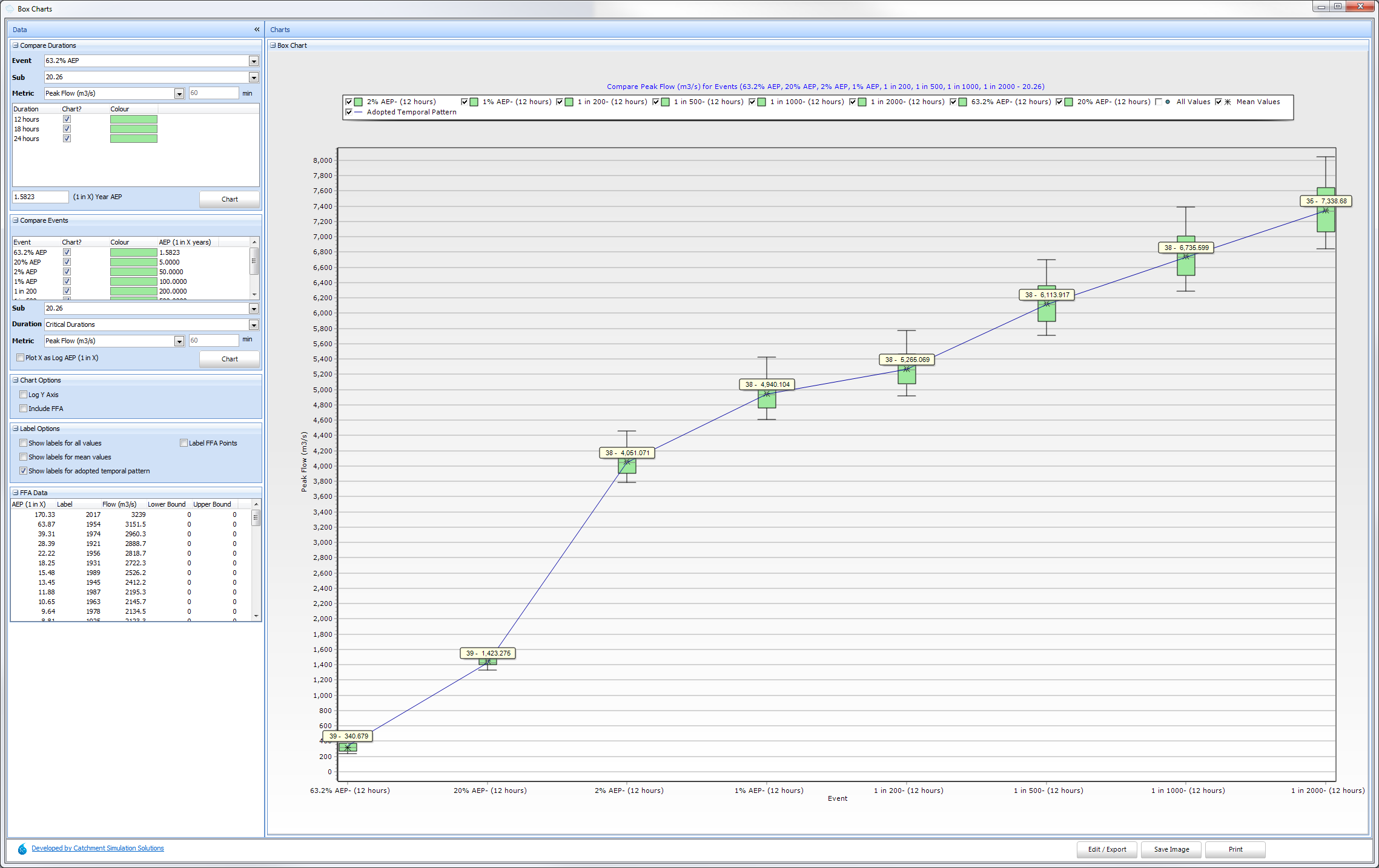
Task: Click the 1.5823 Year AEP input field
Action: click(40, 197)
